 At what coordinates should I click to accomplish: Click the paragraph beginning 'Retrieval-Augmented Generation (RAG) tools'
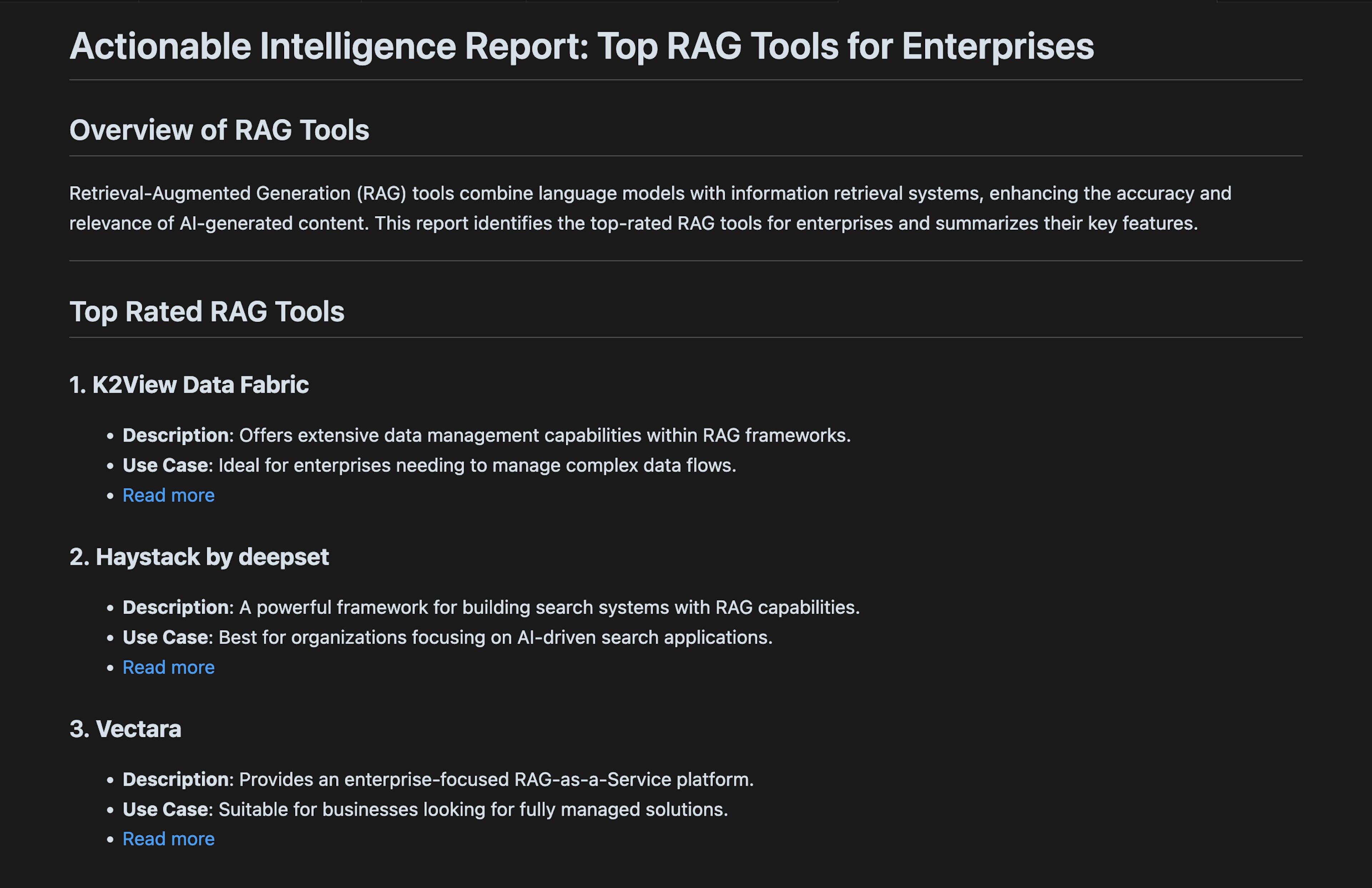[650, 208]
